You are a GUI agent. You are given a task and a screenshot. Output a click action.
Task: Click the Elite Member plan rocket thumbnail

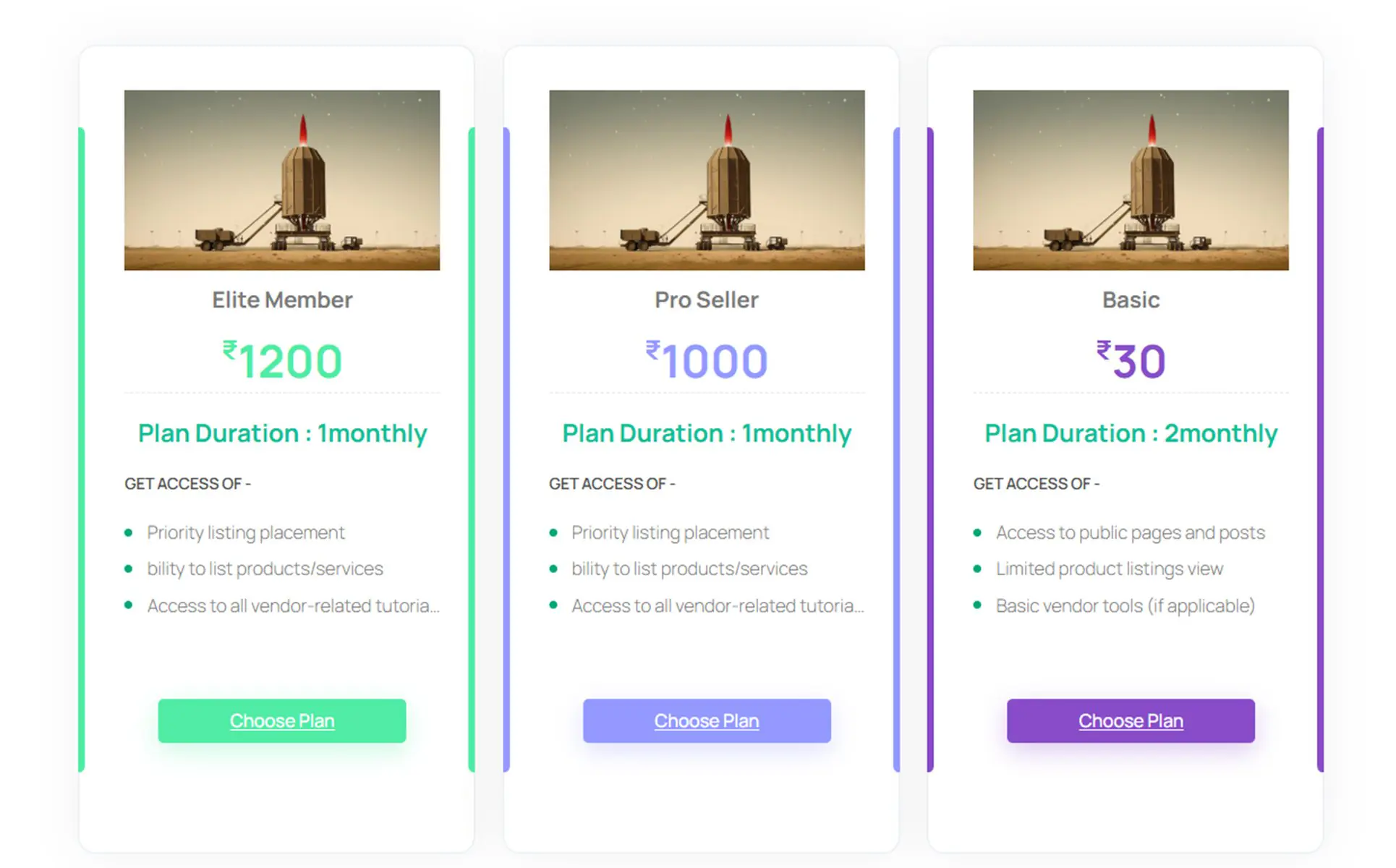281,179
